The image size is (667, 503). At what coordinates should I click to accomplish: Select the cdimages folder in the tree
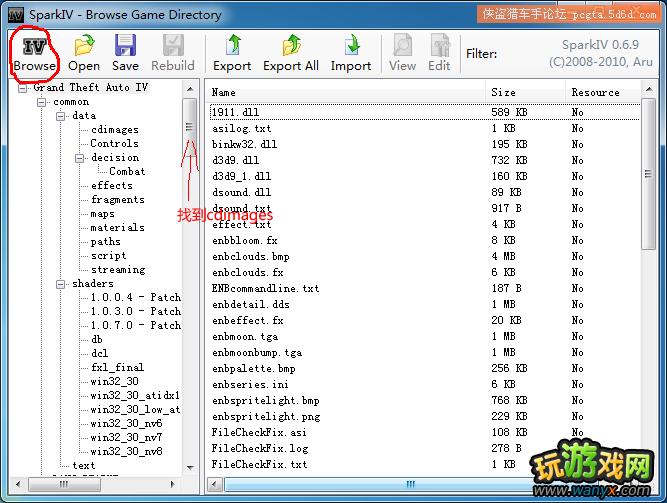click(114, 130)
